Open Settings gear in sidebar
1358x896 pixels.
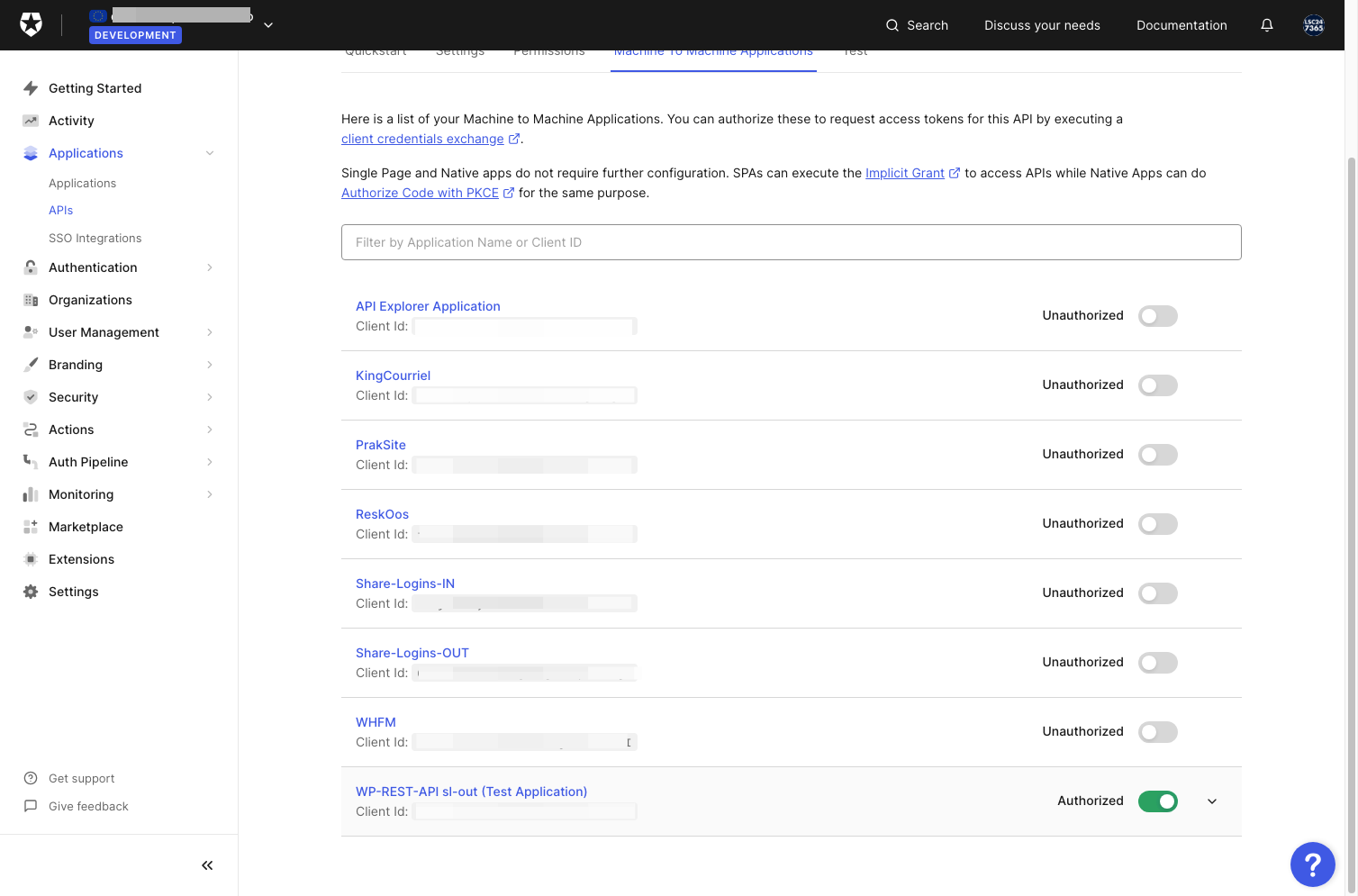point(31,592)
